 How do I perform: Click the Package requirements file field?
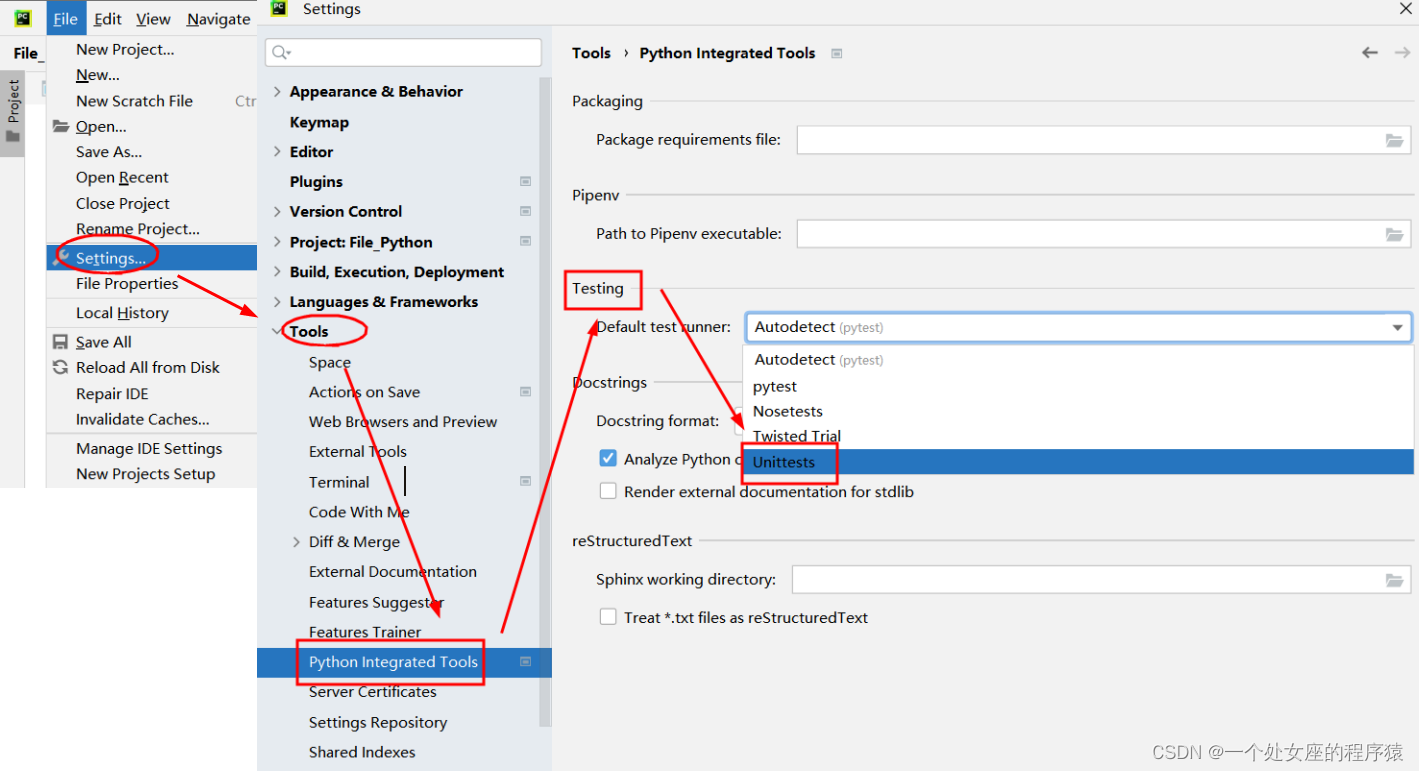click(1104, 140)
